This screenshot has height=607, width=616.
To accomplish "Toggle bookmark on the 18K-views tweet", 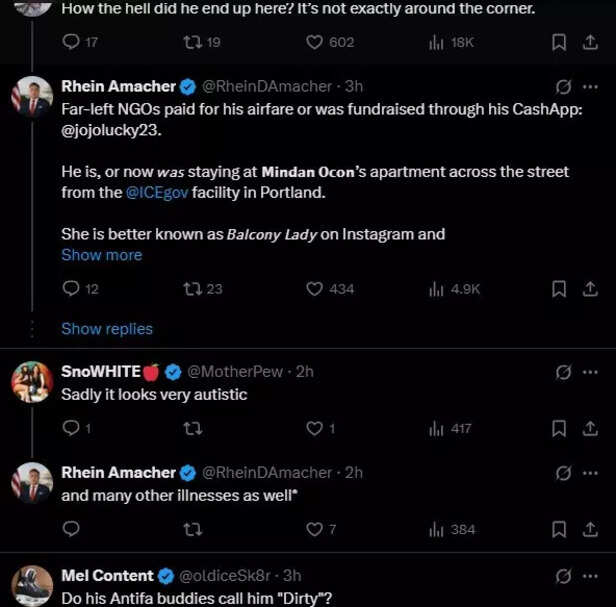I will click(x=560, y=42).
